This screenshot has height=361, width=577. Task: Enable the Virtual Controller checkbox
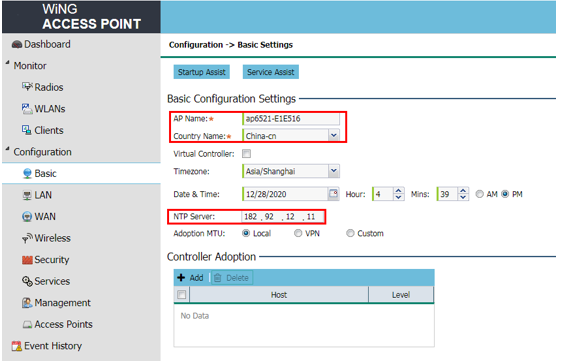247,153
